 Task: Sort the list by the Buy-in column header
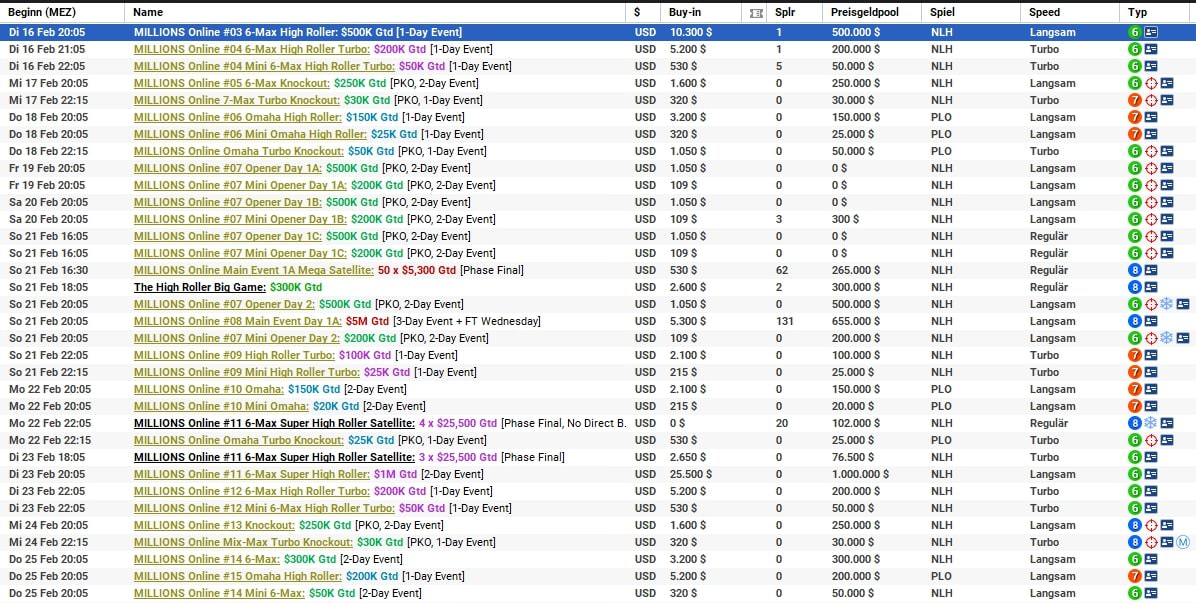tap(684, 12)
